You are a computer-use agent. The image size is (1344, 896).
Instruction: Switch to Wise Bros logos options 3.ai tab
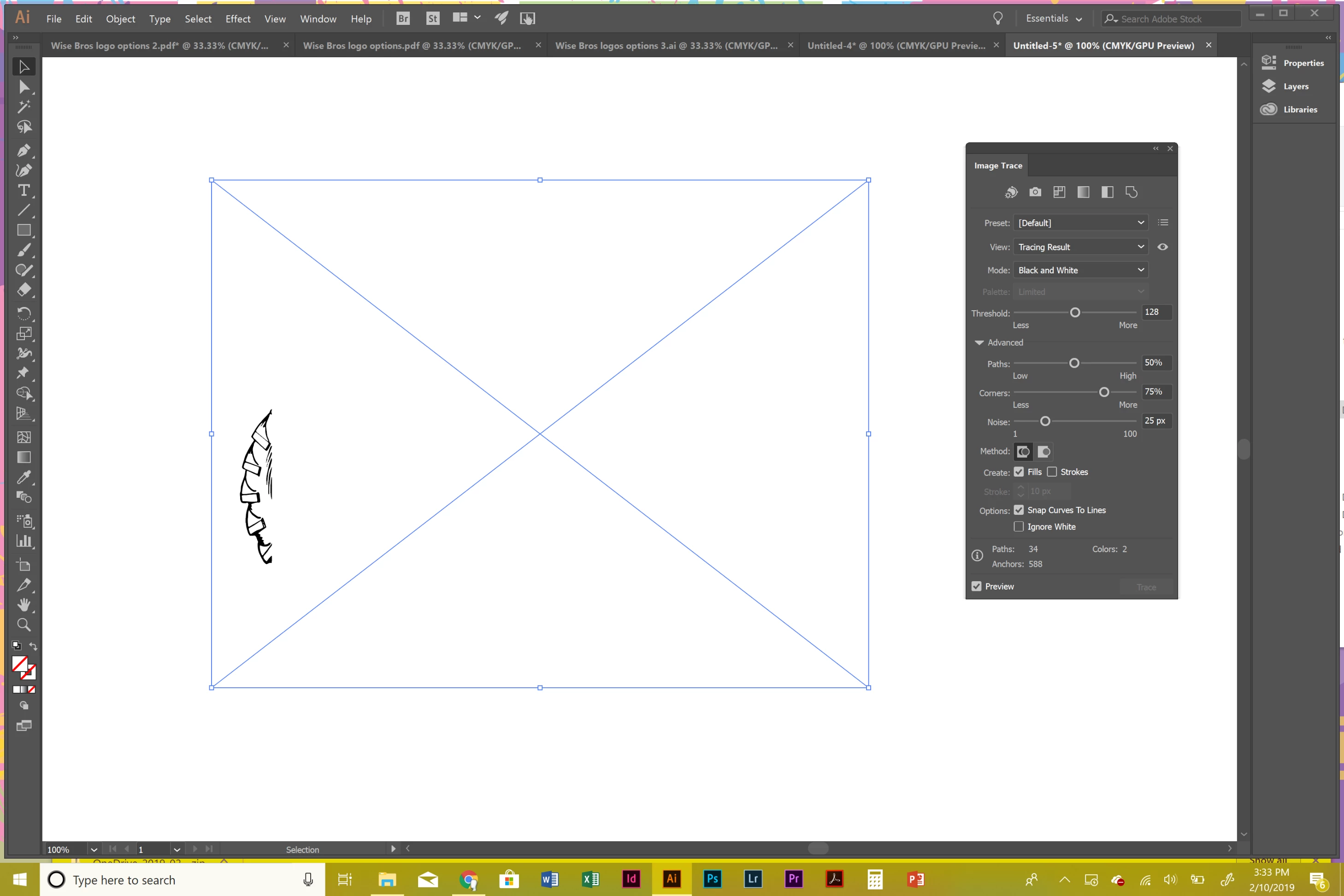click(666, 46)
